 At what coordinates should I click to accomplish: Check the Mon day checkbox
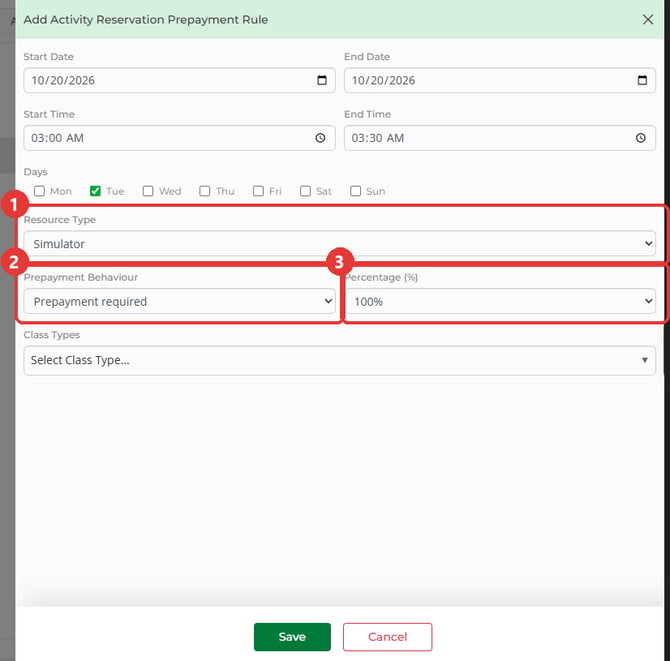pyautogui.click(x=39, y=191)
